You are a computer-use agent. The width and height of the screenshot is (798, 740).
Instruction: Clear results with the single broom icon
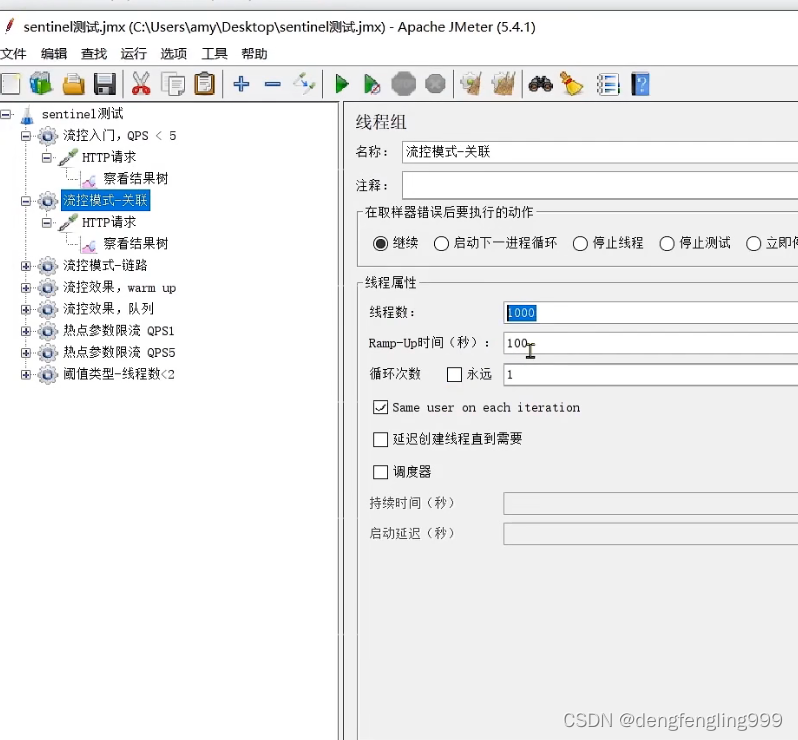point(471,84)
